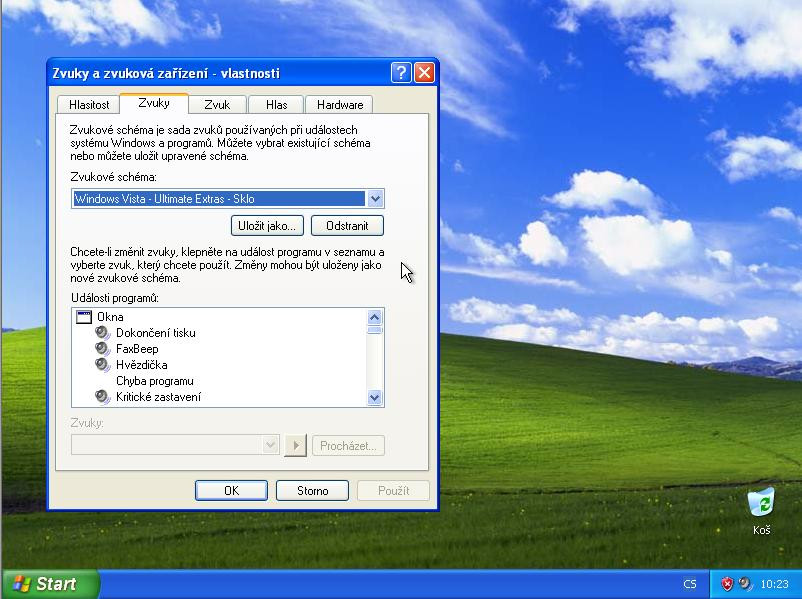Viewport: 802px width, 599px height.
Task: Click the events list scroll down arrow
Action: pyautogui.click(x=374, y=397)
